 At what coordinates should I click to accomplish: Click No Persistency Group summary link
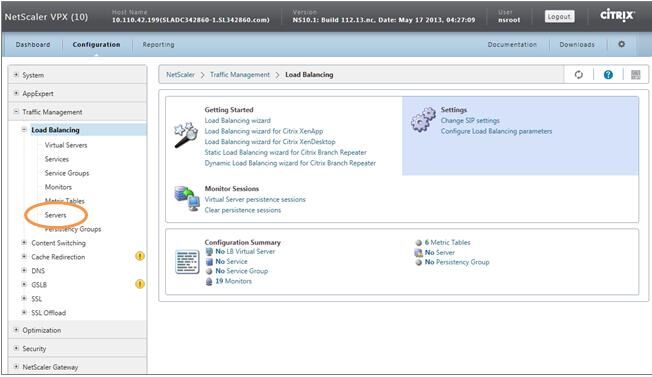point(457,262)
